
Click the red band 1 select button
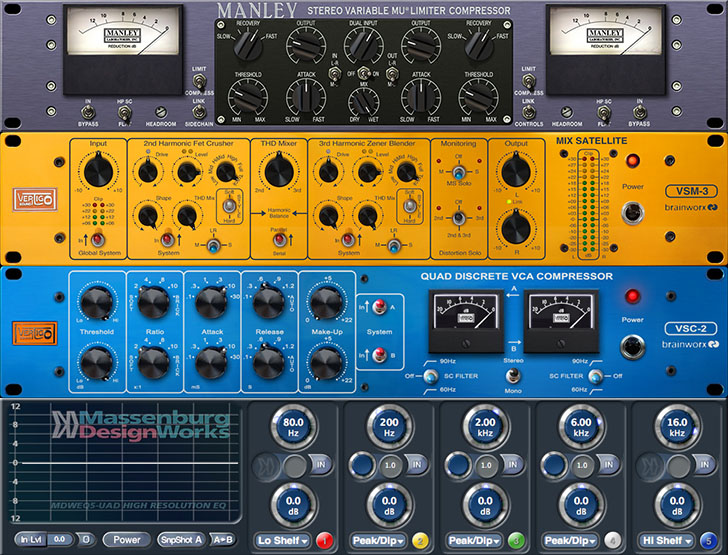coord(325,541)
